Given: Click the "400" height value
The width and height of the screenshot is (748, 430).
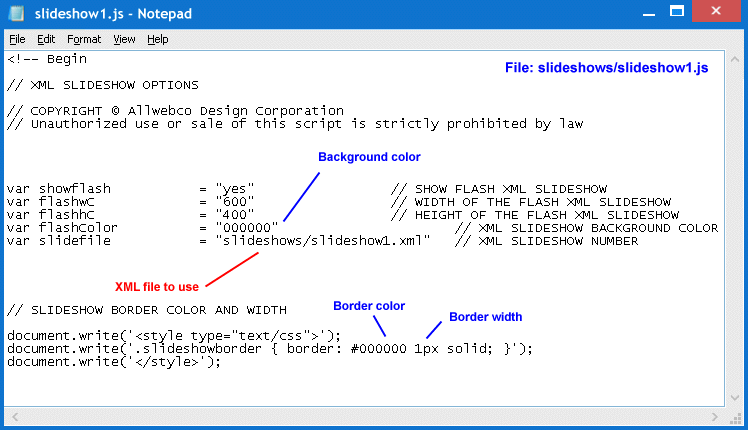Looking at the screenshot, I should [235, 215].
